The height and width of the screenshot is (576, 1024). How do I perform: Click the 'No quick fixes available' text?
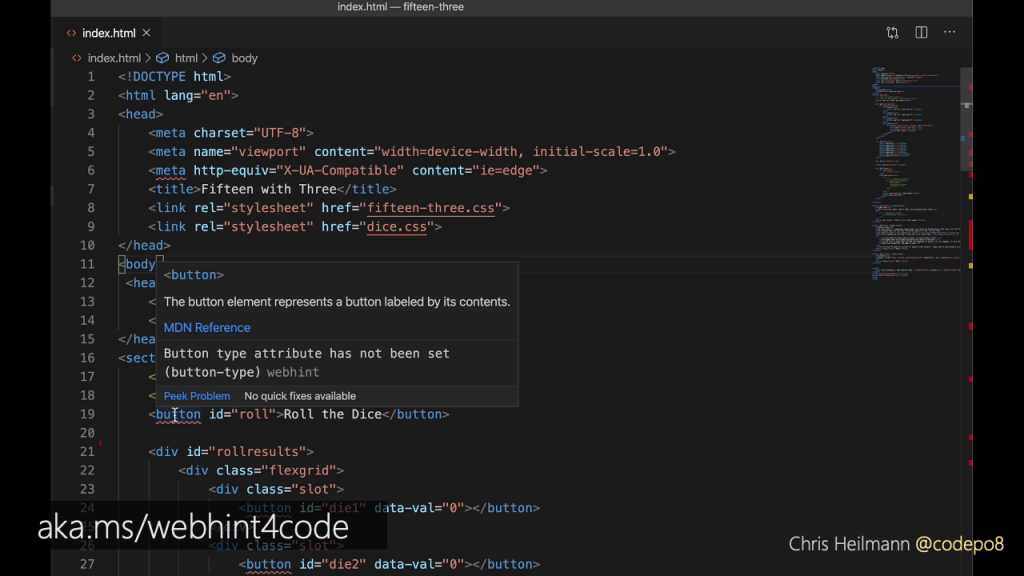[300, 396]
